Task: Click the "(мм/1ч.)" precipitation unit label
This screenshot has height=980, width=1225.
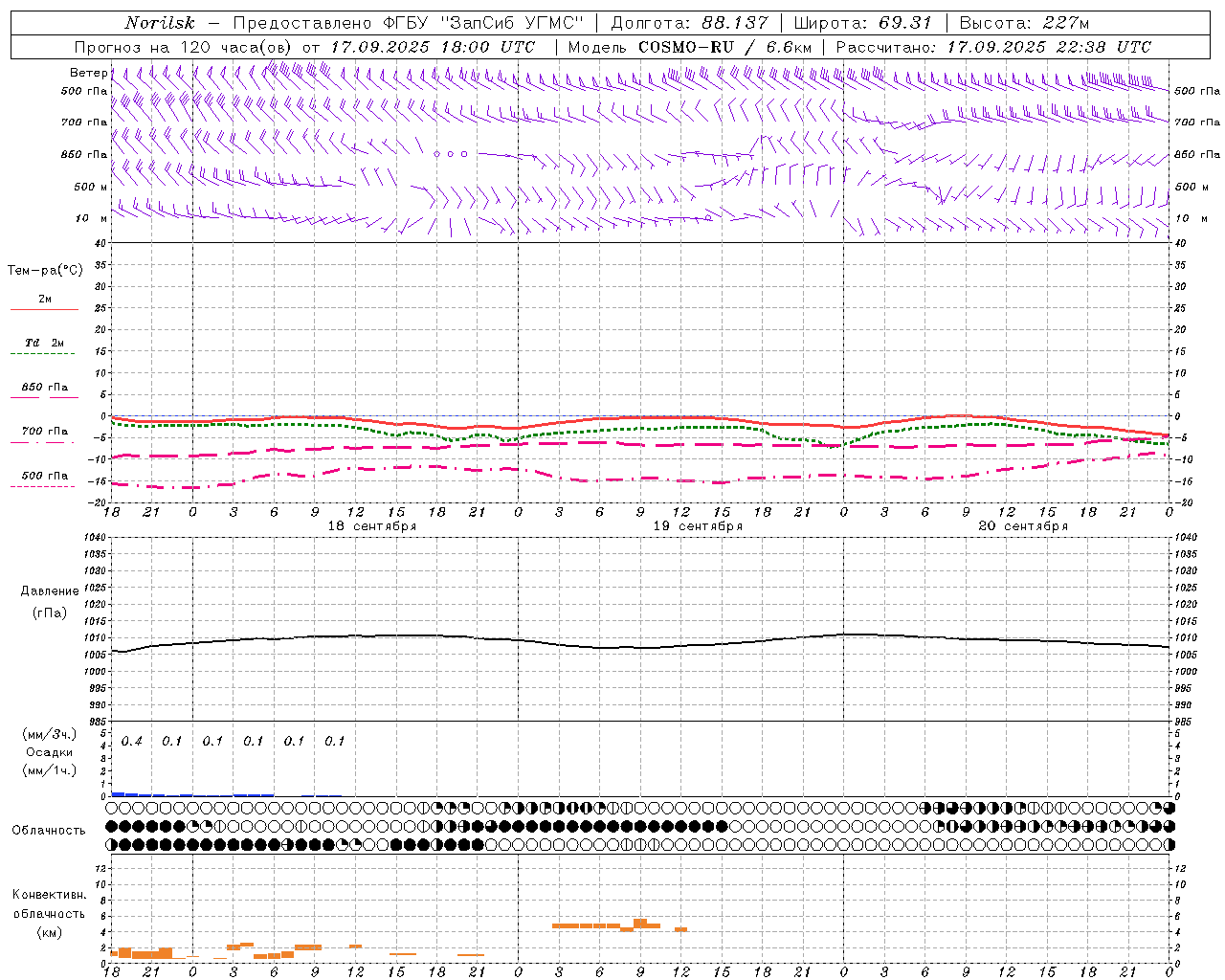Action: [x=50, y=770]
